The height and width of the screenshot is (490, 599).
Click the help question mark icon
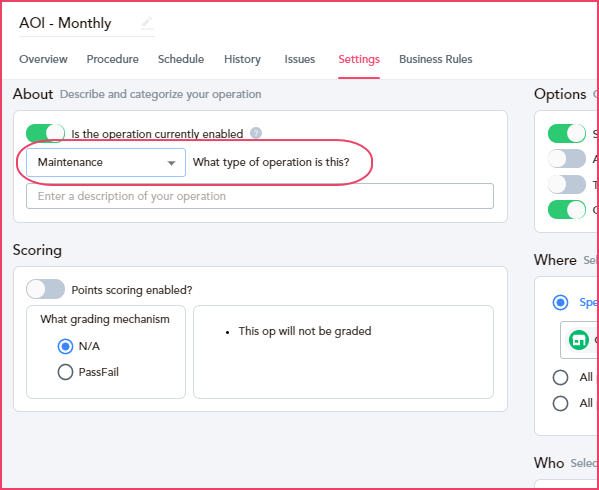256,133
